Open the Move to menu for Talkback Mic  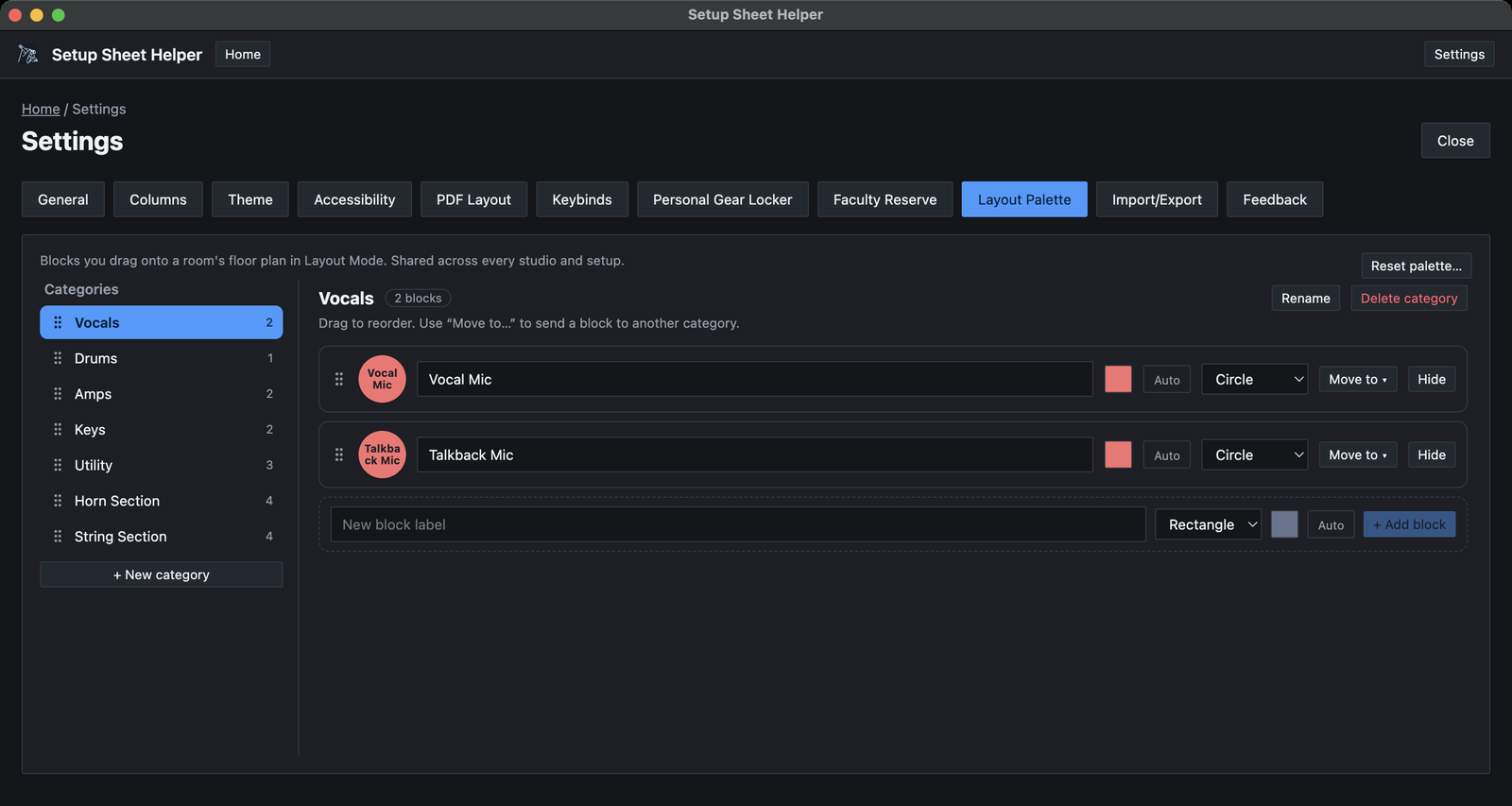(1358, 454)
